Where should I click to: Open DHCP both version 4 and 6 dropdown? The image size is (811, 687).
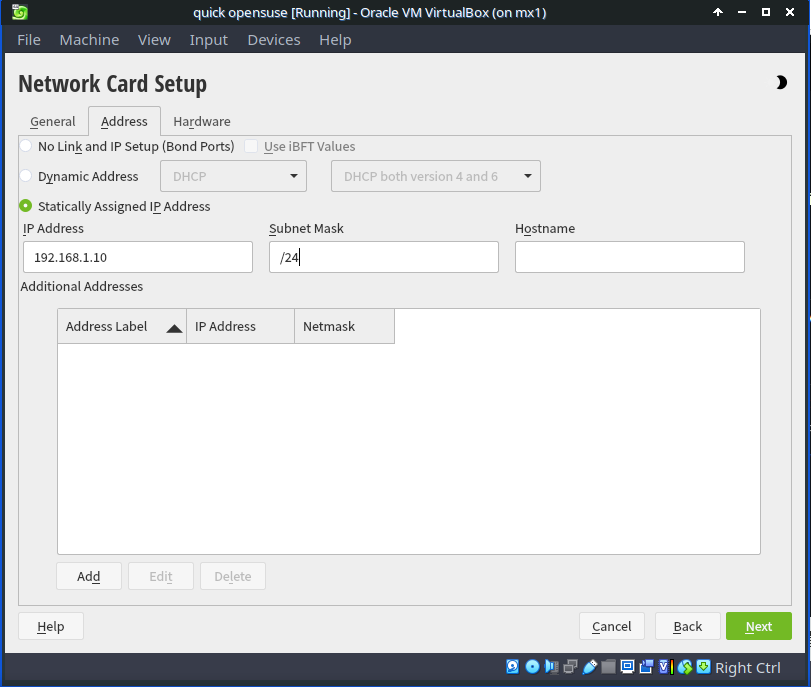click(x=436, y=176)
